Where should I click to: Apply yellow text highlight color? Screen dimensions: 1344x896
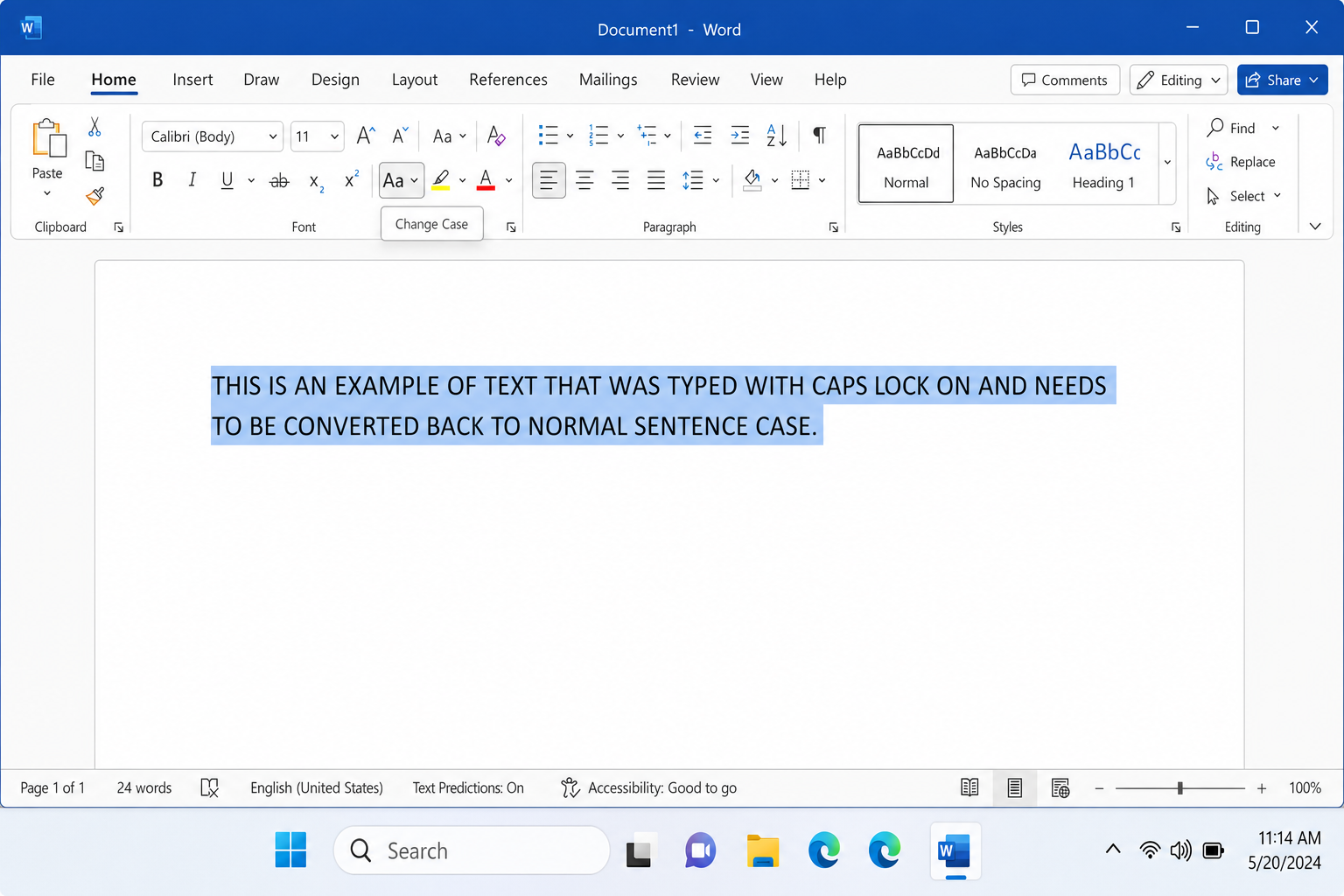pos(441,180)
